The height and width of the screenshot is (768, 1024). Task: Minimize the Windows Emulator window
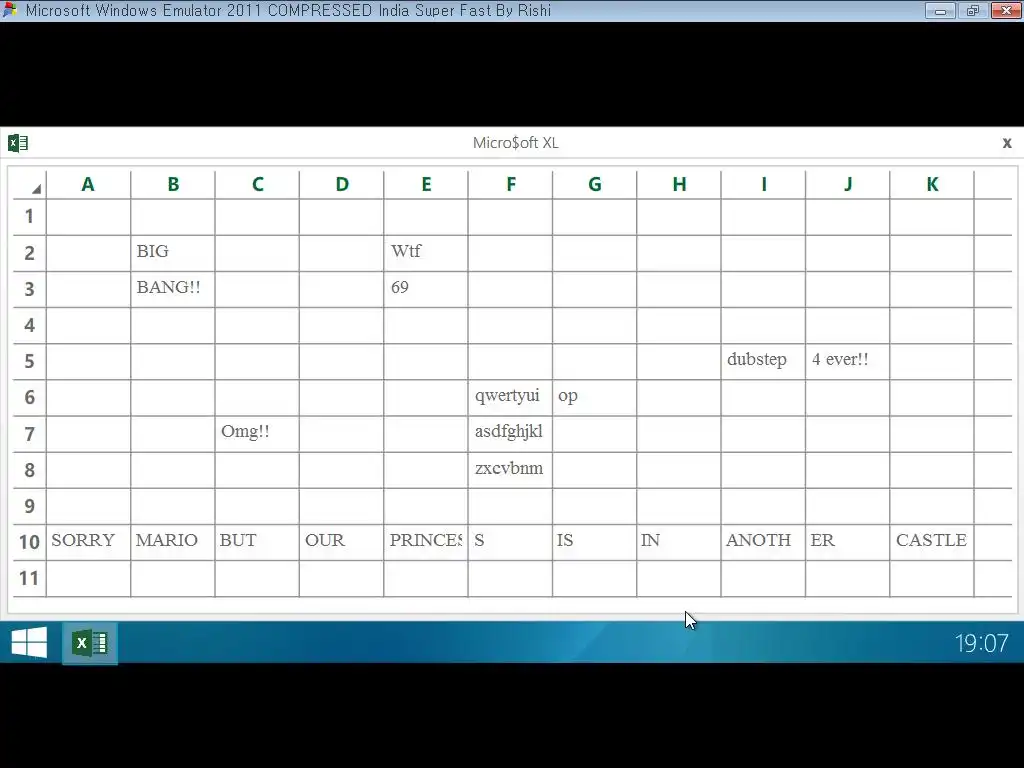click(940, 10)
